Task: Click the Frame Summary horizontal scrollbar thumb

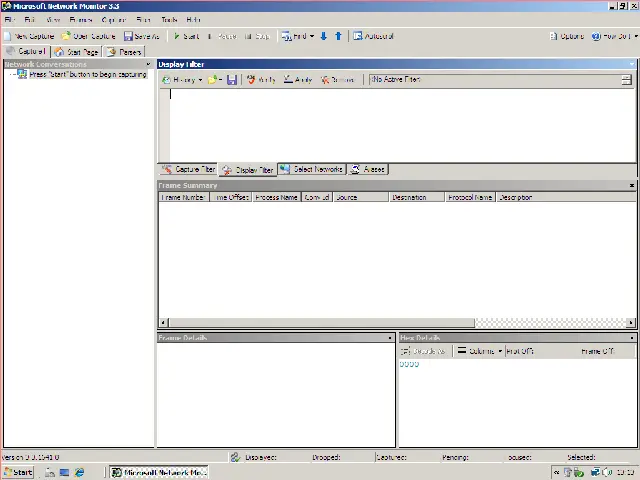Action: click(x=322, y=323)
